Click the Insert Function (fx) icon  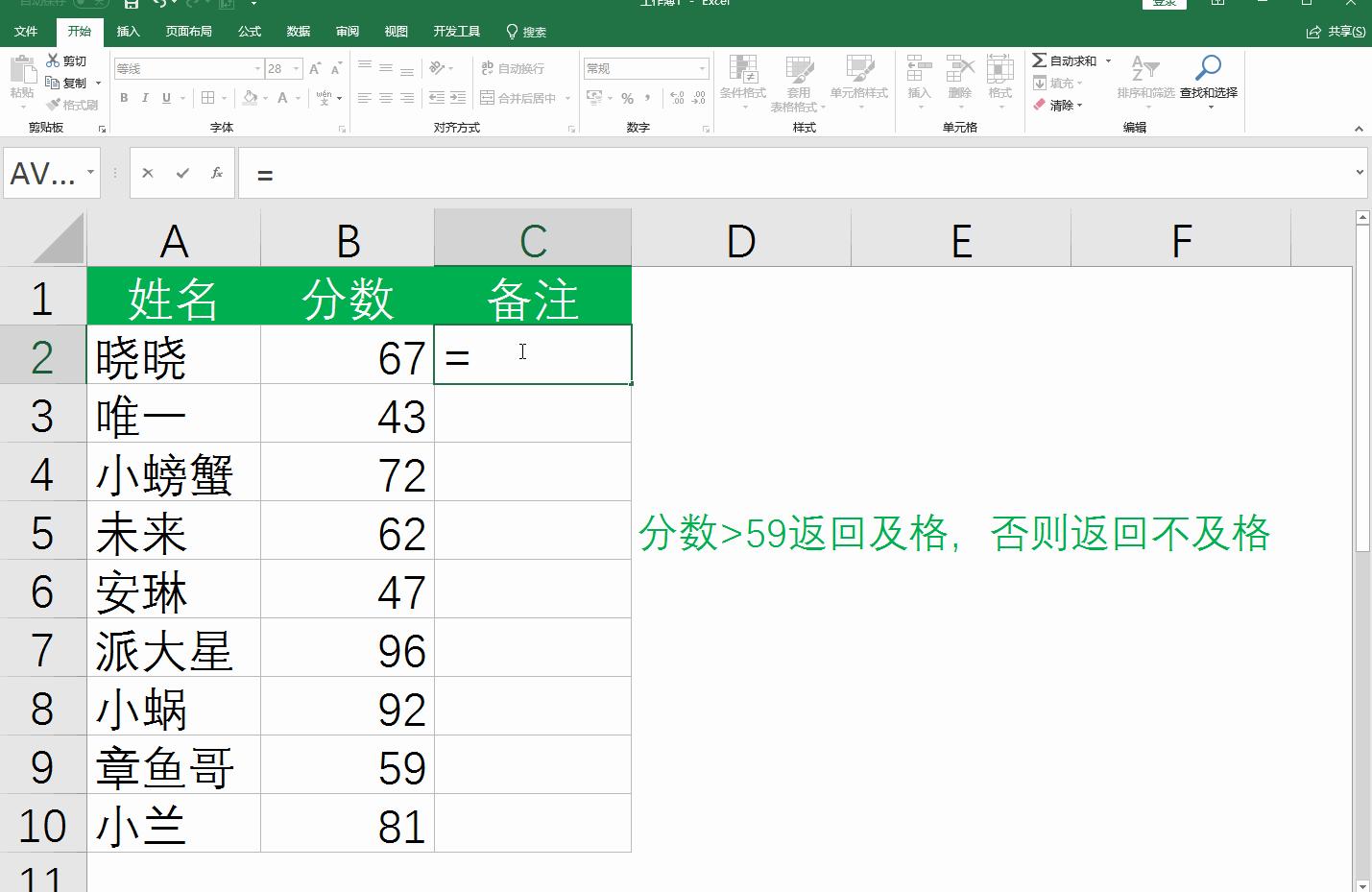click(x=217, y=173)
